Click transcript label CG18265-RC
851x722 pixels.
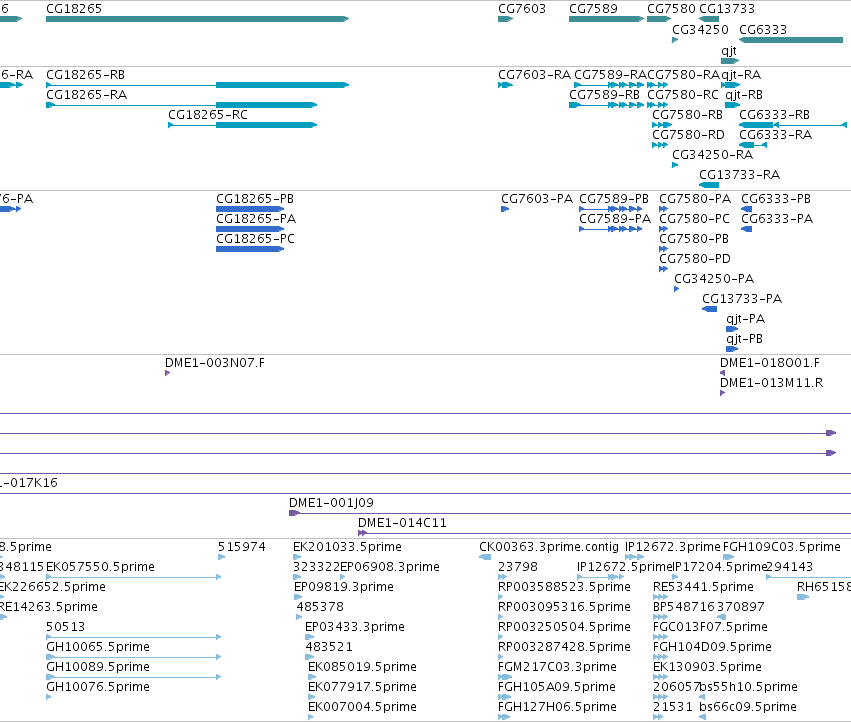point(208,115)
